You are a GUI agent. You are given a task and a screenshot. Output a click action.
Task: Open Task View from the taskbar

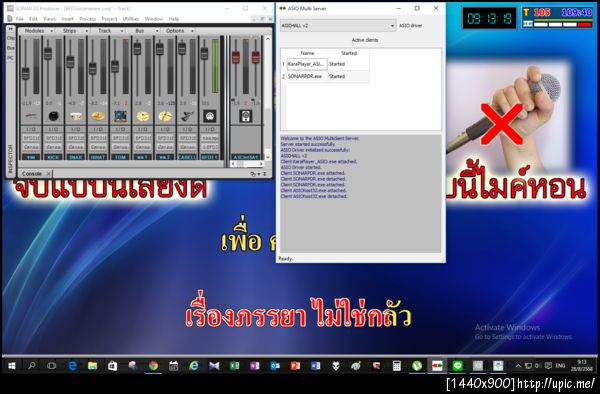(x=51, y=366)
